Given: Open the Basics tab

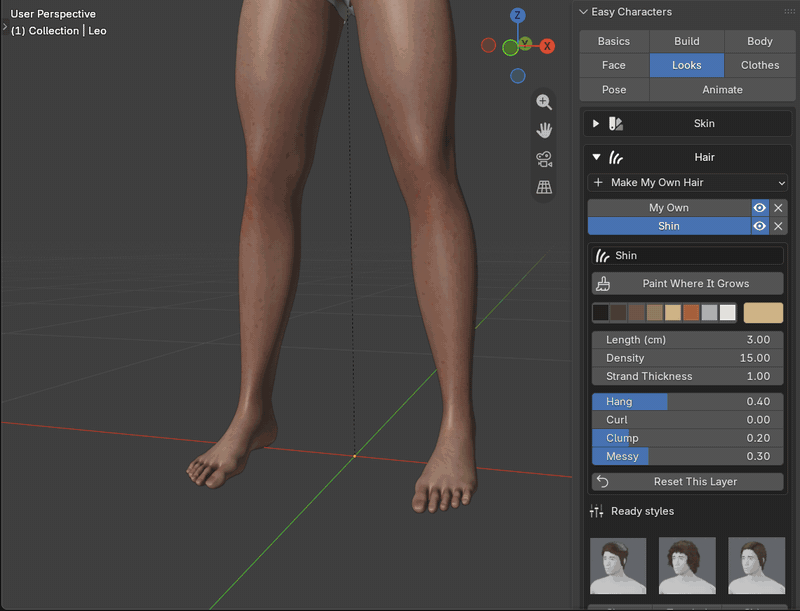Looking at the screenshot, I should tap(614, 41).
